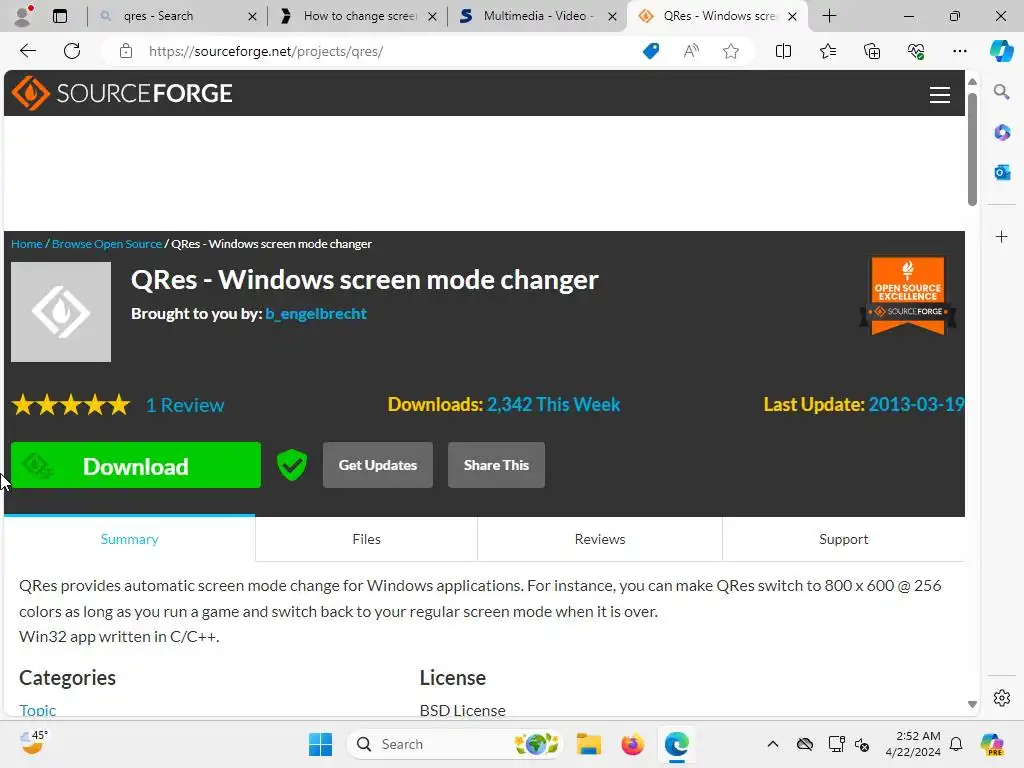
Task: Click Share This button
Action: (x=496, y=465)
